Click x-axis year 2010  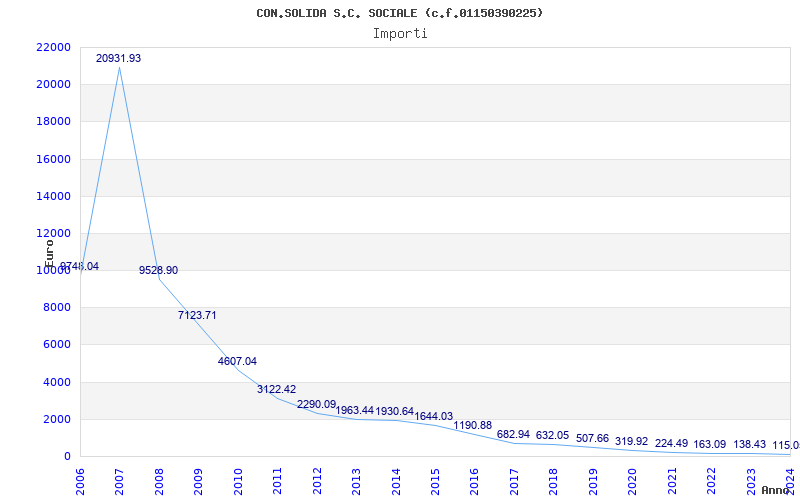tap(238, 481)
